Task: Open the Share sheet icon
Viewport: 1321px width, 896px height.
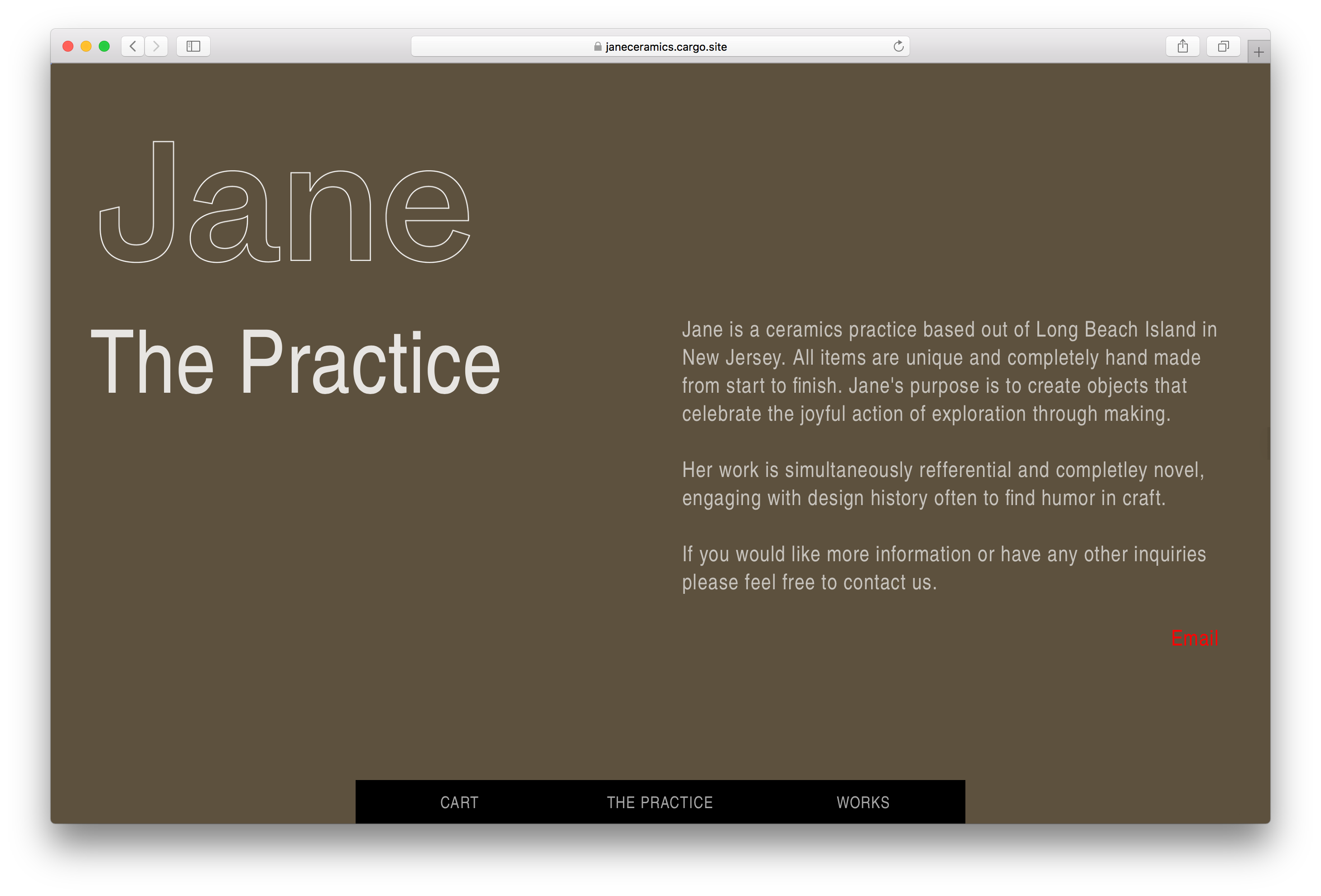Action: (x=1182, y=46)
